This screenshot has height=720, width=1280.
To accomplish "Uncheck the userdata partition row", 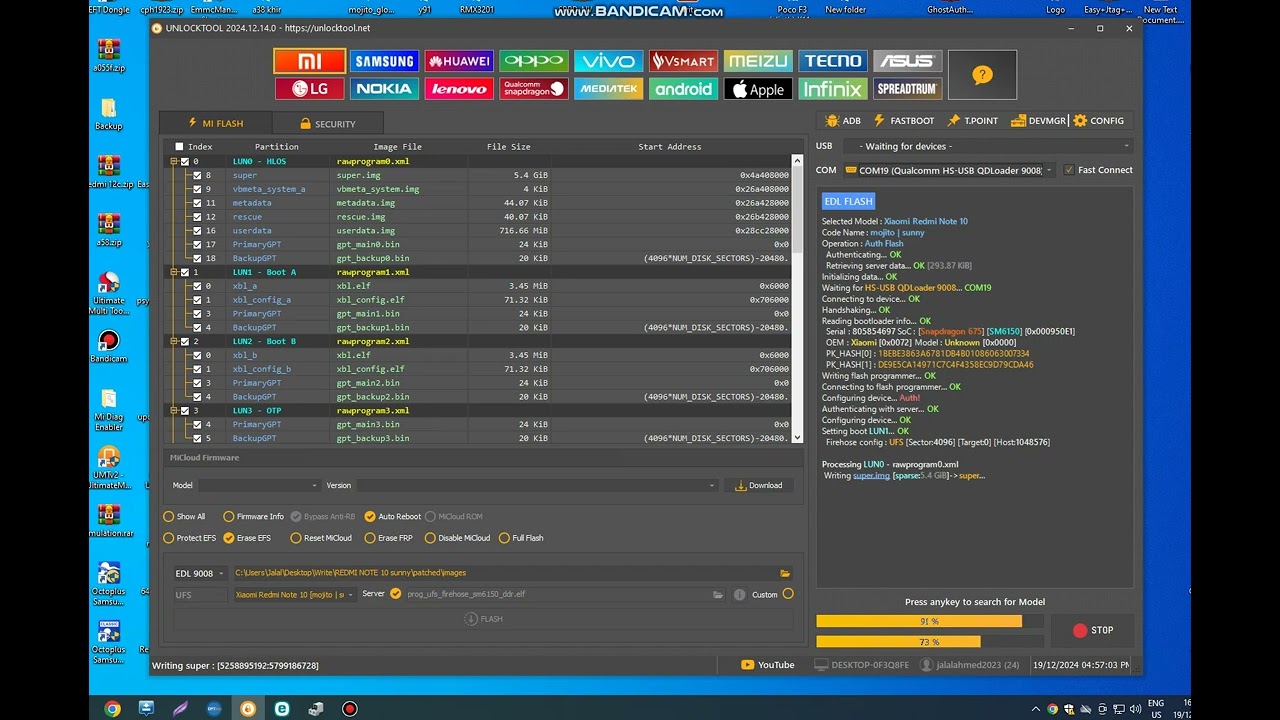I will 197,231.
